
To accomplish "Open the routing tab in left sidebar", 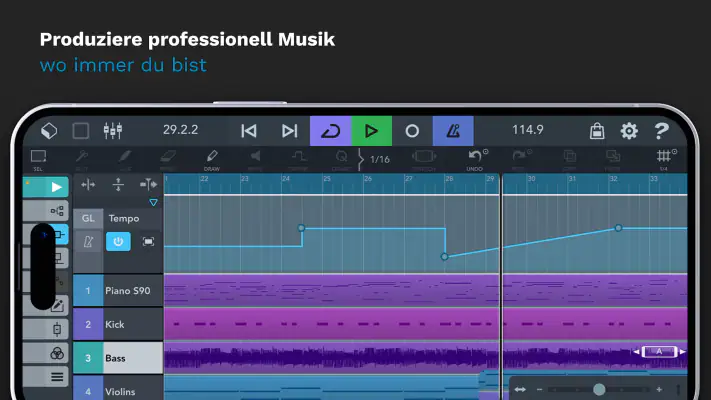I will (x=46, y=211).
